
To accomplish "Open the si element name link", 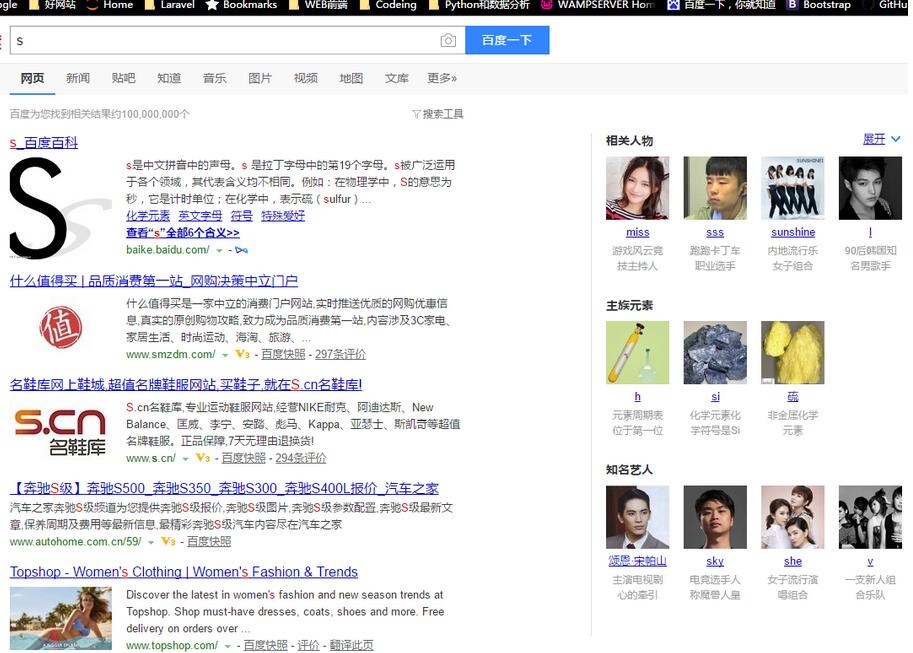I will tap(715, 397).
